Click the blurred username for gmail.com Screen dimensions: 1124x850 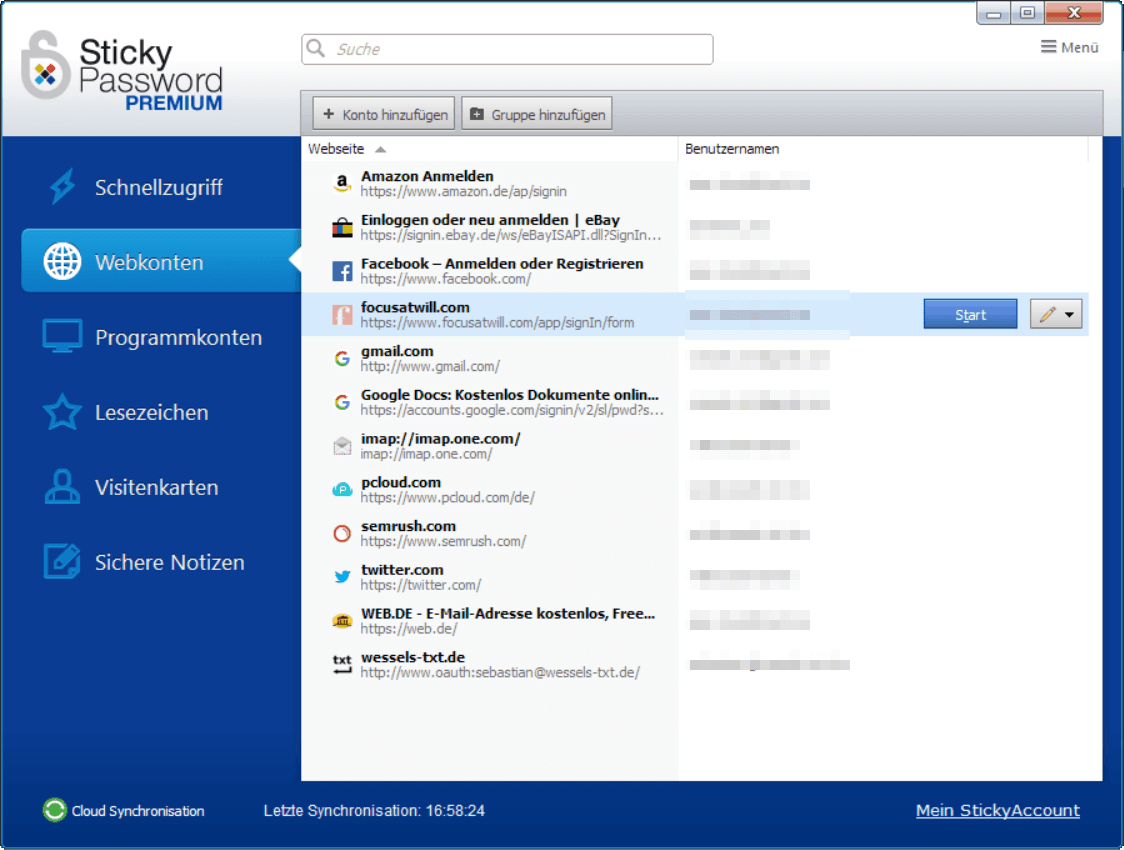759,359
